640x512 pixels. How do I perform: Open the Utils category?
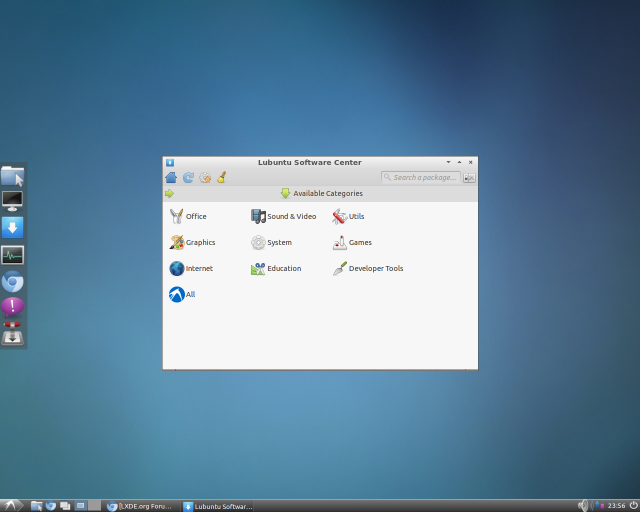pyautogui.click(x=348, y=216)
